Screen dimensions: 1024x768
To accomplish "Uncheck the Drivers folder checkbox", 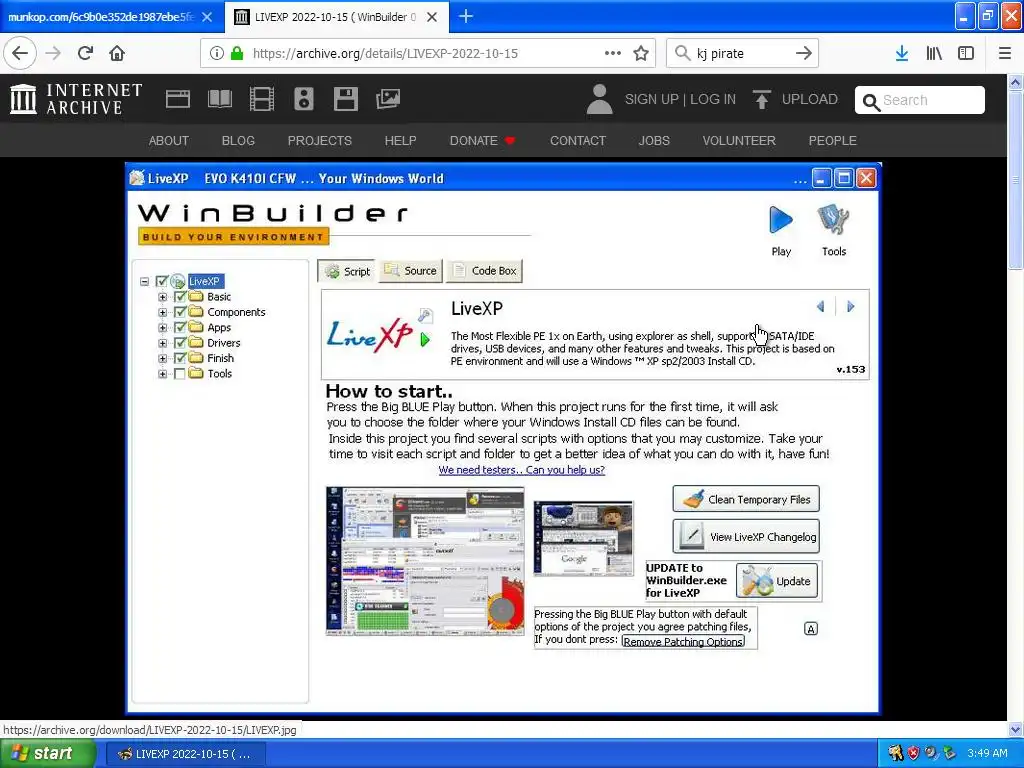I will coord(180,343).
